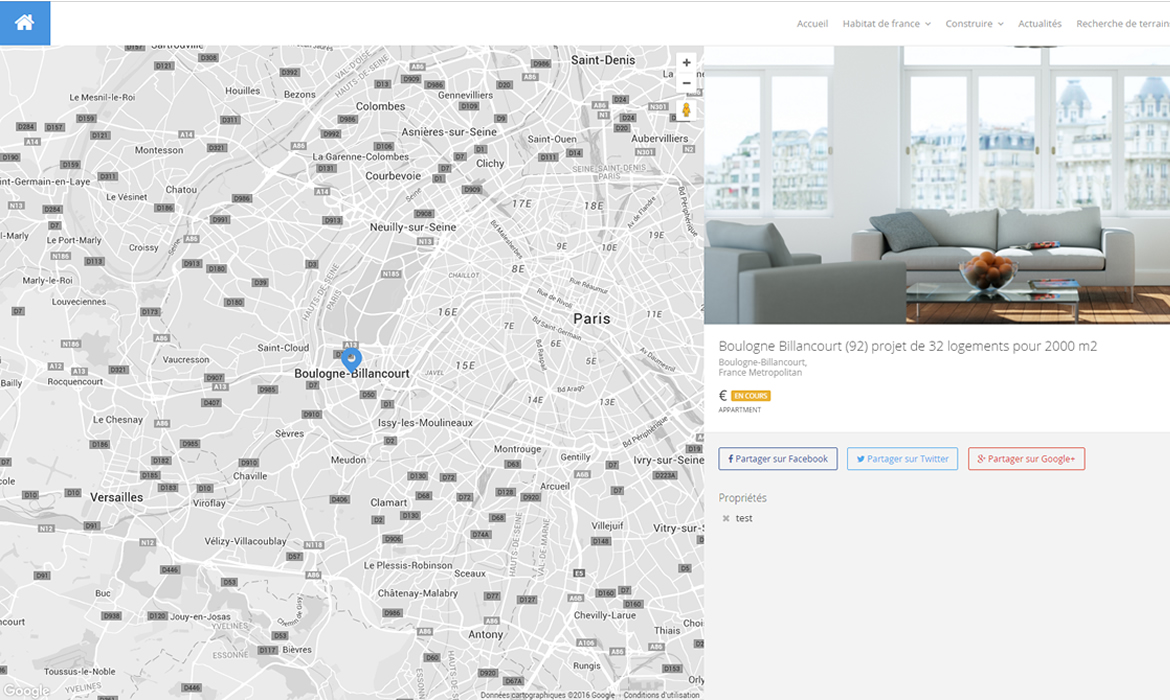Click the APPARTMENT type label
1170x700 pixels.
(739, 410)
